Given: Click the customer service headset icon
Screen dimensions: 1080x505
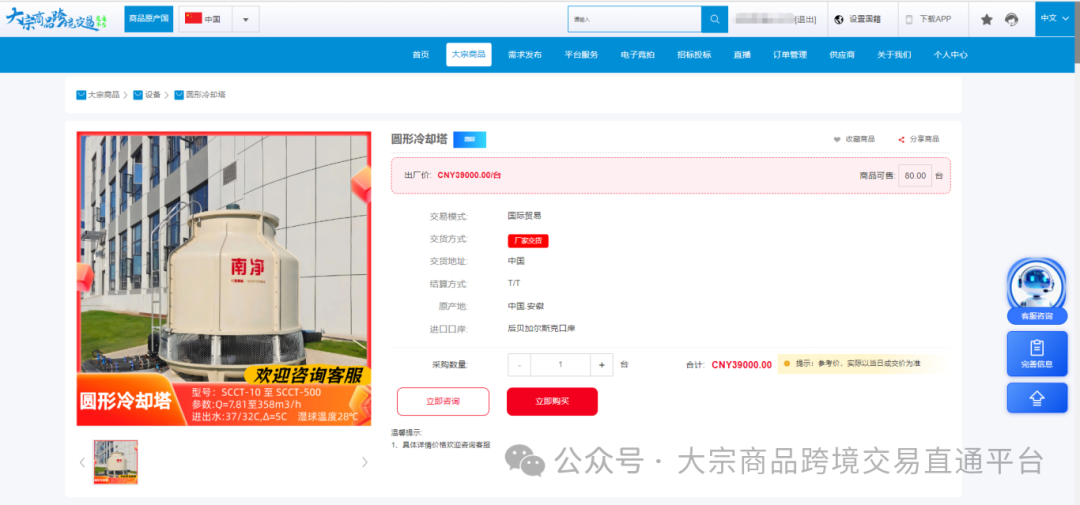Looking at the screenshot, I should (x=1012, y=19).
